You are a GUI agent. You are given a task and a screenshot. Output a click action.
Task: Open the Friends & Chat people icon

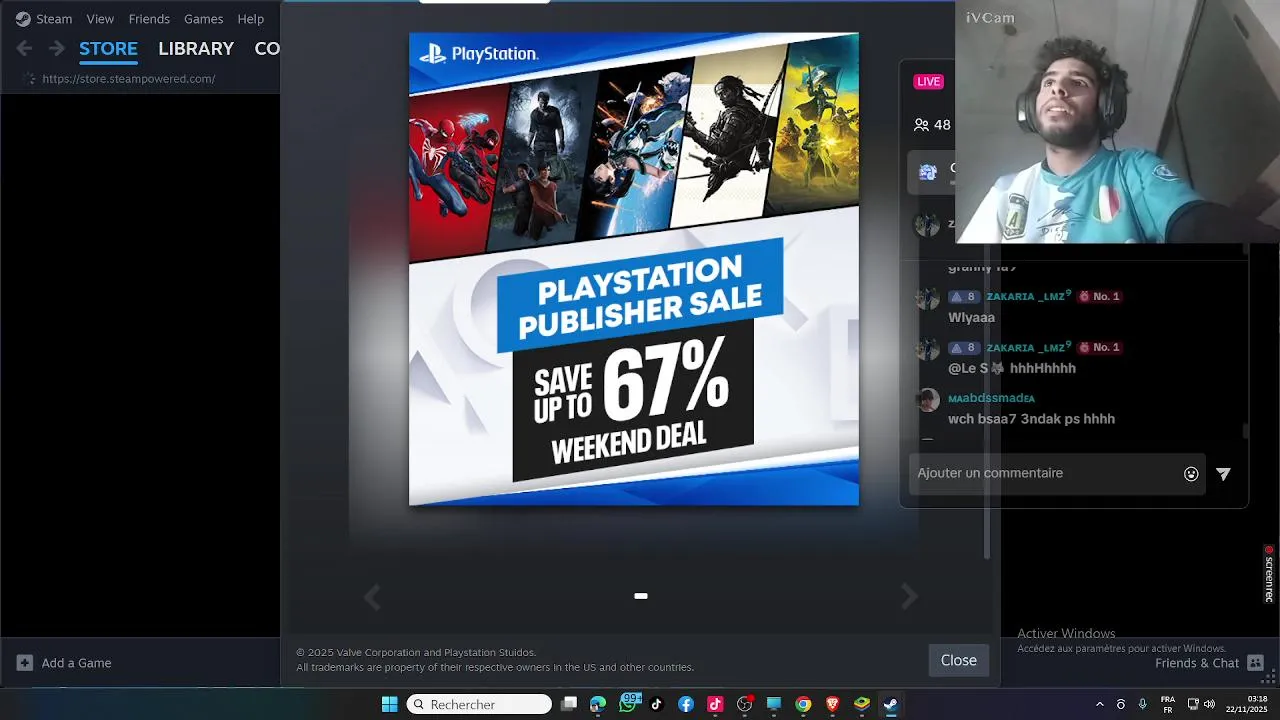(1256, 663)
